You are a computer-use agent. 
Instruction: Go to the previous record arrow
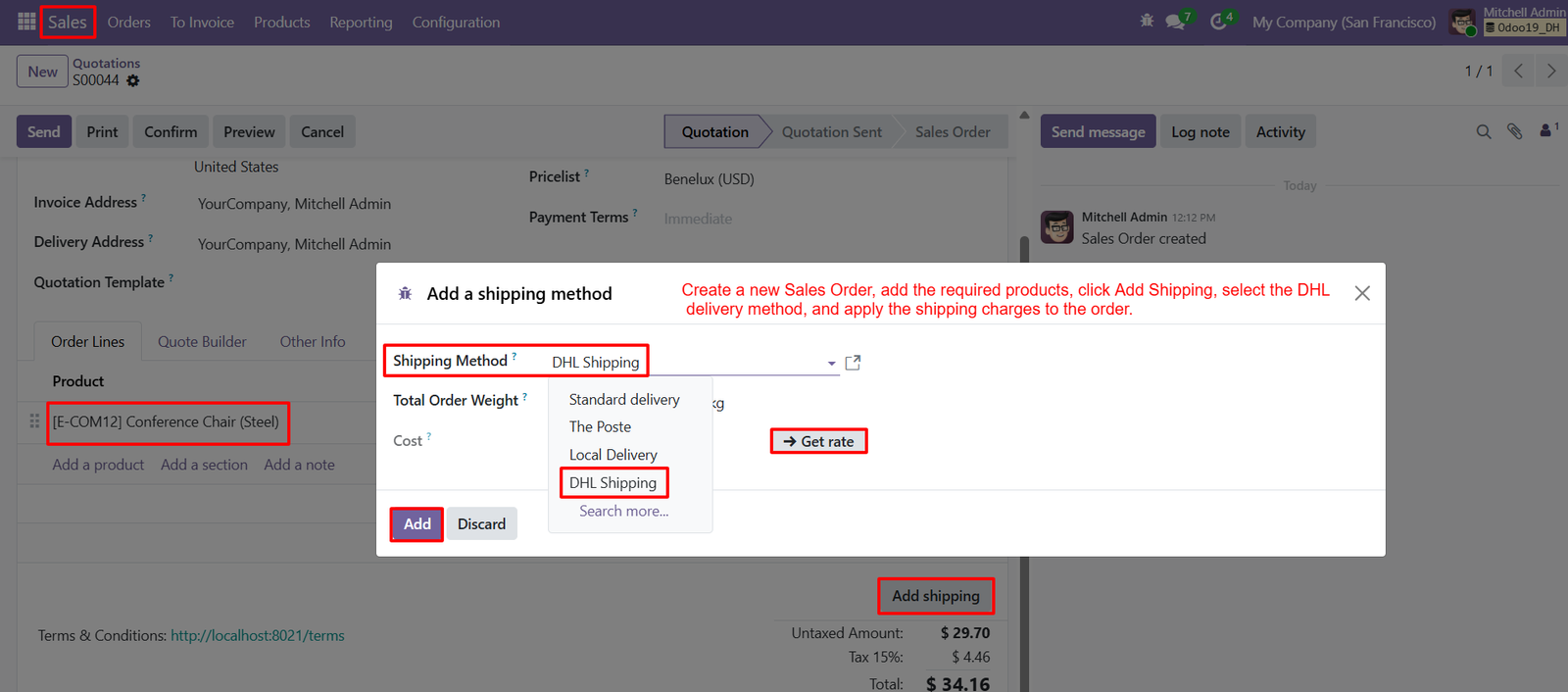click(1518, 71)
